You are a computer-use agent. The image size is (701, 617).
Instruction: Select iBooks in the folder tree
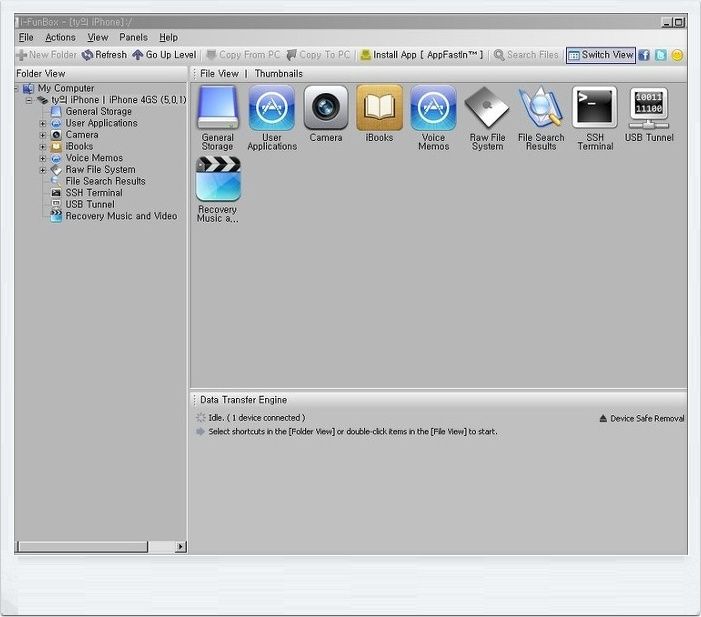[x=79, y=146]
